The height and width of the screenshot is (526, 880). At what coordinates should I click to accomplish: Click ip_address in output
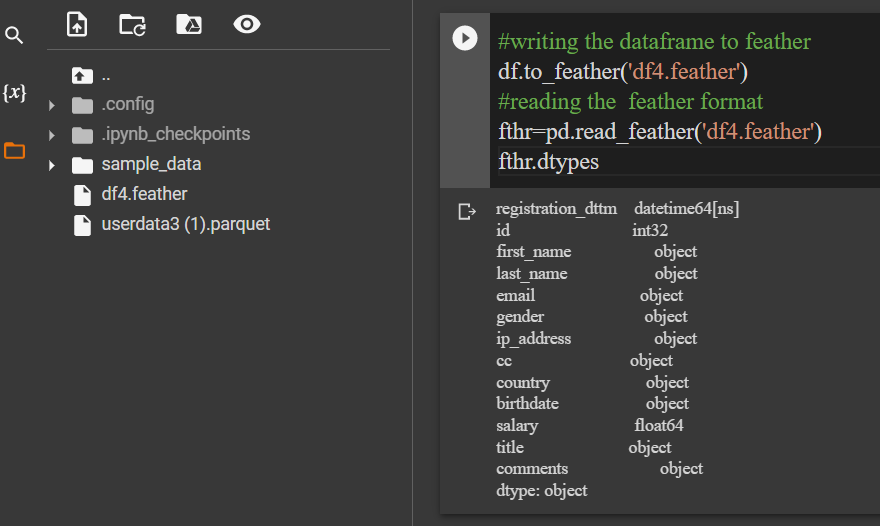point(533,339)
